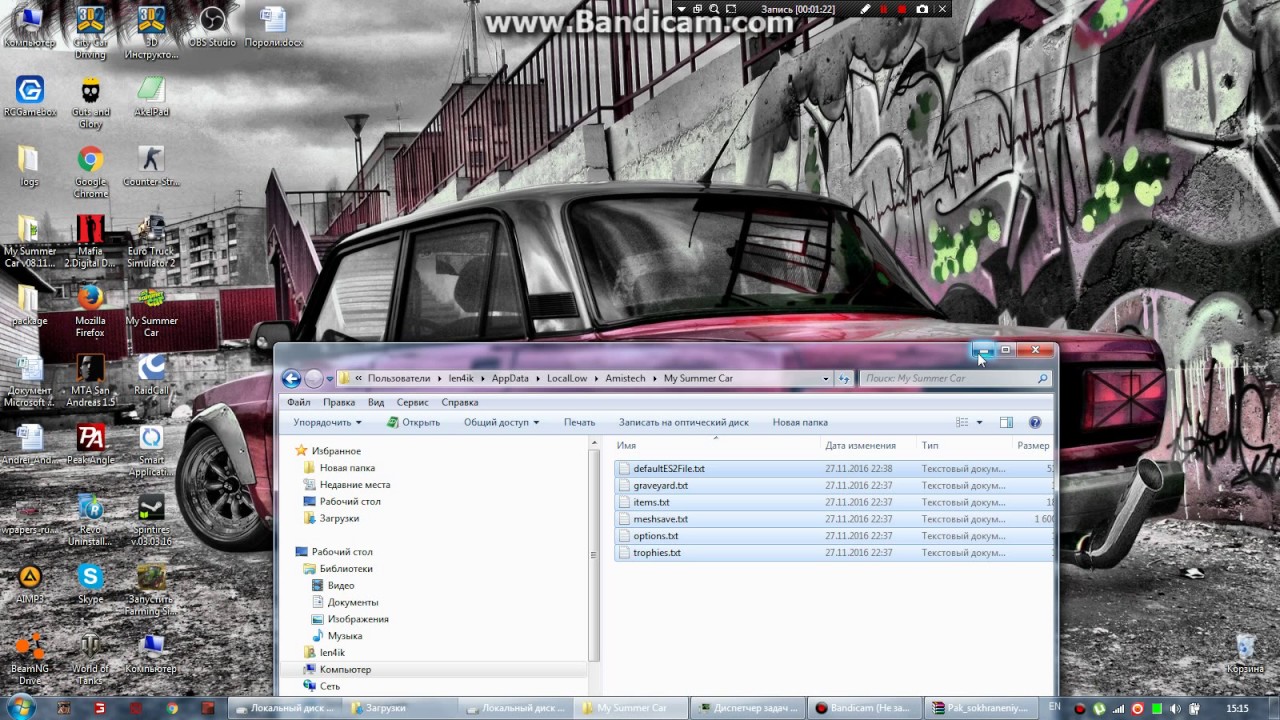The height and width of the screenshot is (720, 1280).
Task: Click the Windows Start button
Action: coord(20,707)
